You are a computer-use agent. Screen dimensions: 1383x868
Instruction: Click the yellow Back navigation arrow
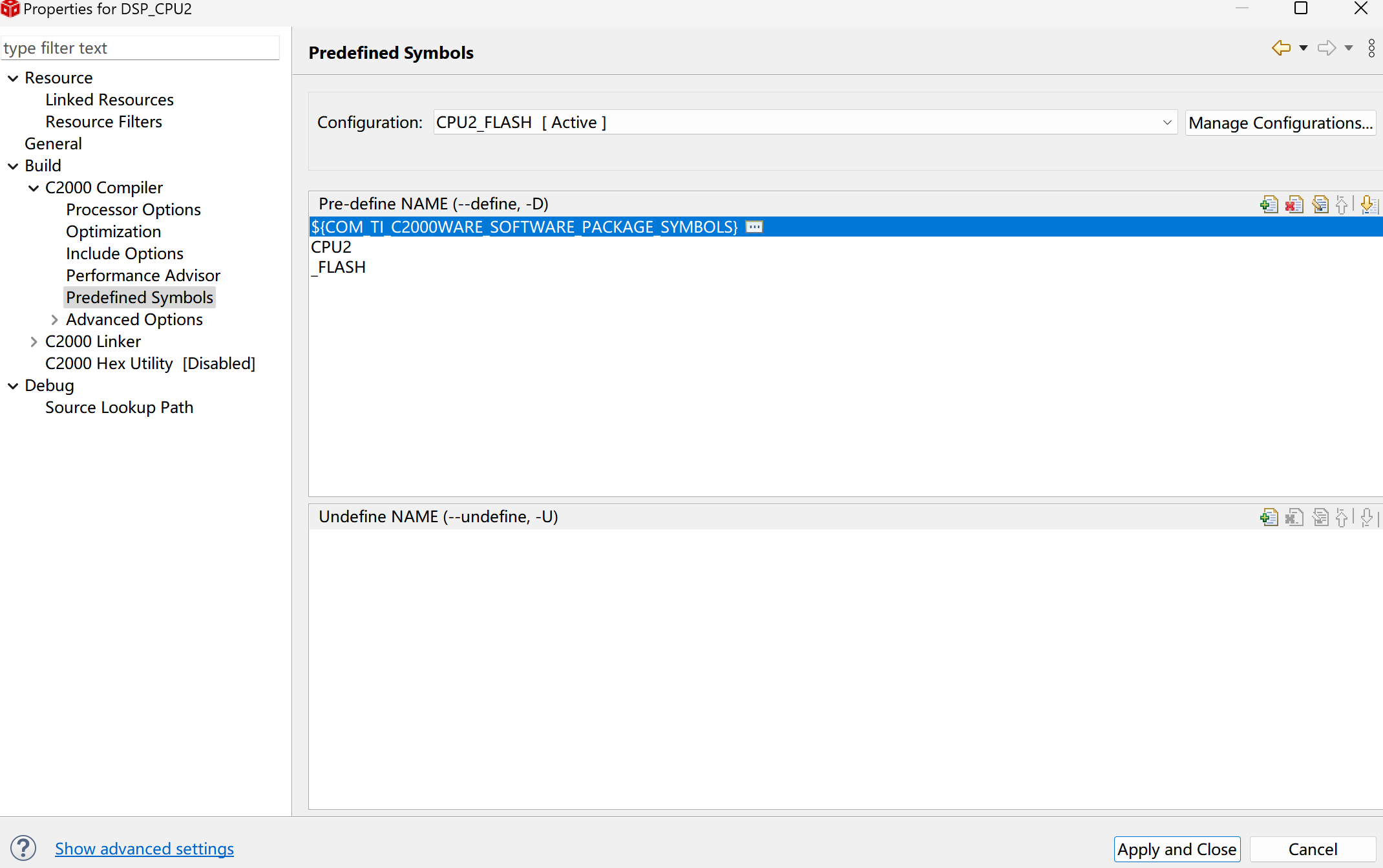[x=1281, y=48]
